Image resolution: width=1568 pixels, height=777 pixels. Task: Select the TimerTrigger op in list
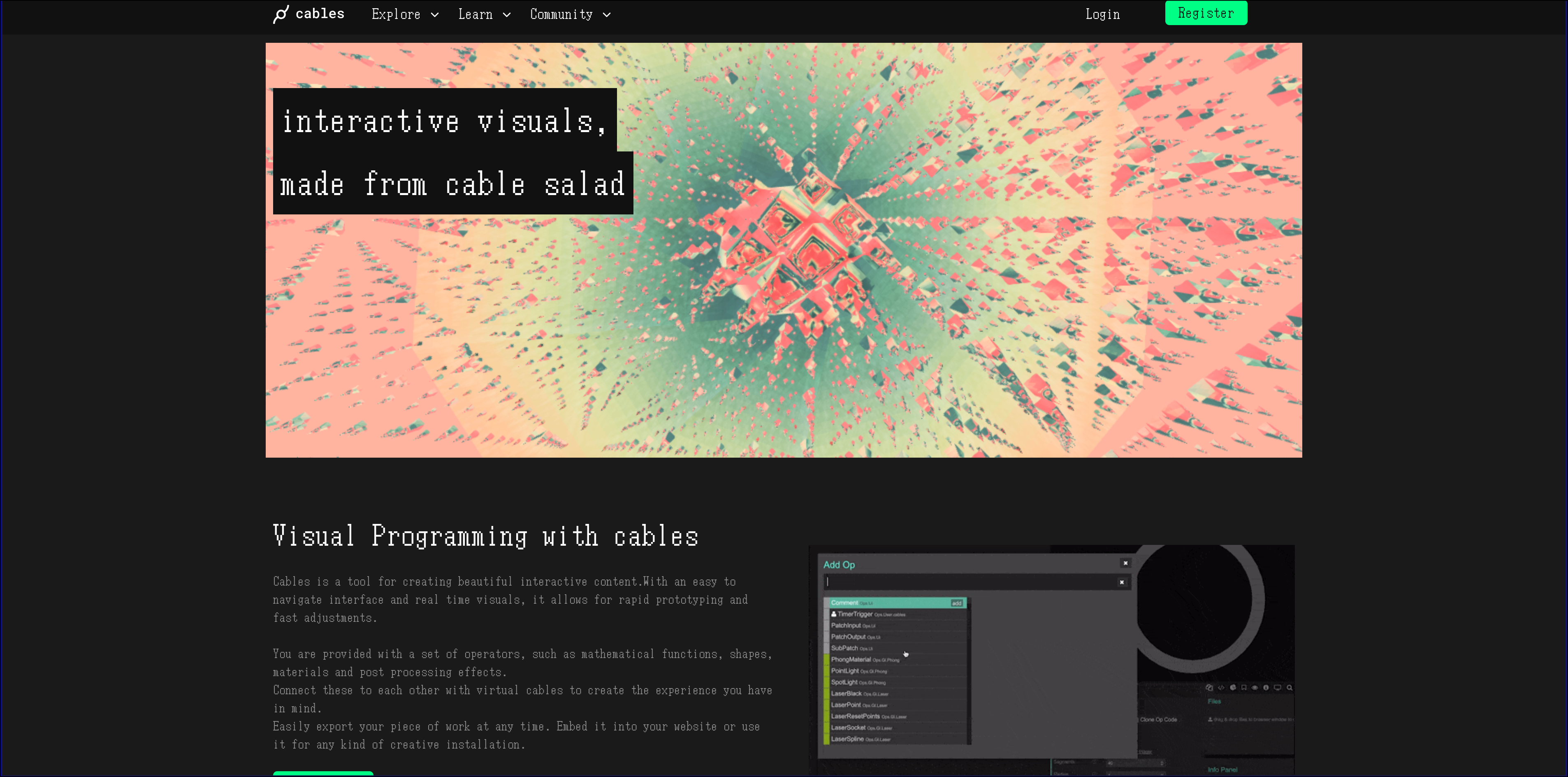click(x=895, y=614)
